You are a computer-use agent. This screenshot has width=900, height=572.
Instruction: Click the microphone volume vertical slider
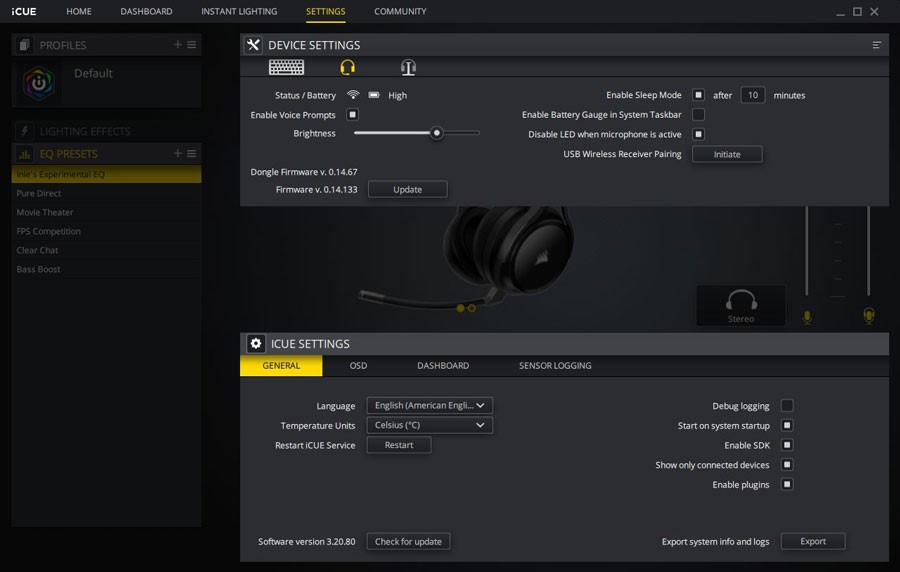point(807,251)
